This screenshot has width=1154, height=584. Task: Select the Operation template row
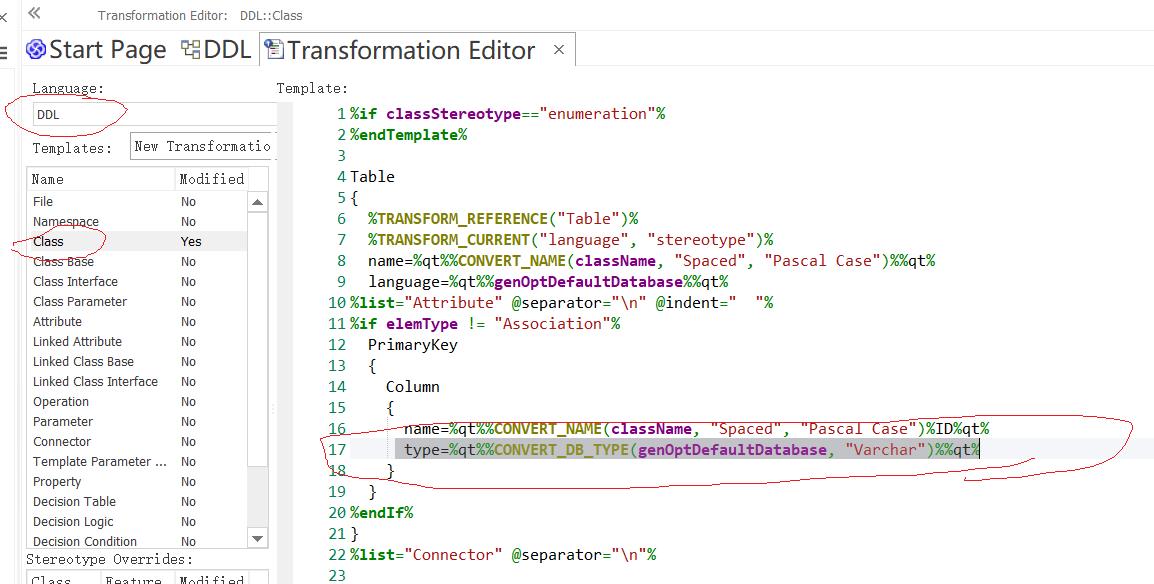tap(137, 402)
